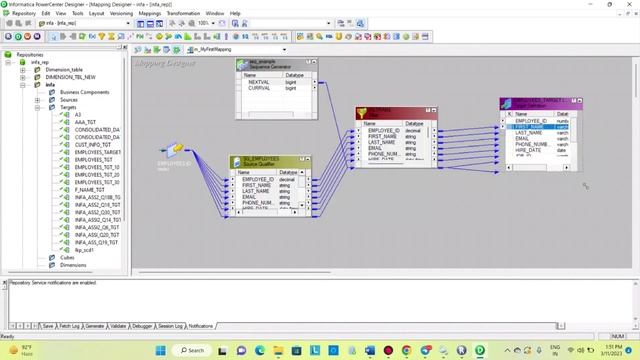Toggle the Navigator window view button
This screenshot has height=360, width=640.
[x=140, y=24]
